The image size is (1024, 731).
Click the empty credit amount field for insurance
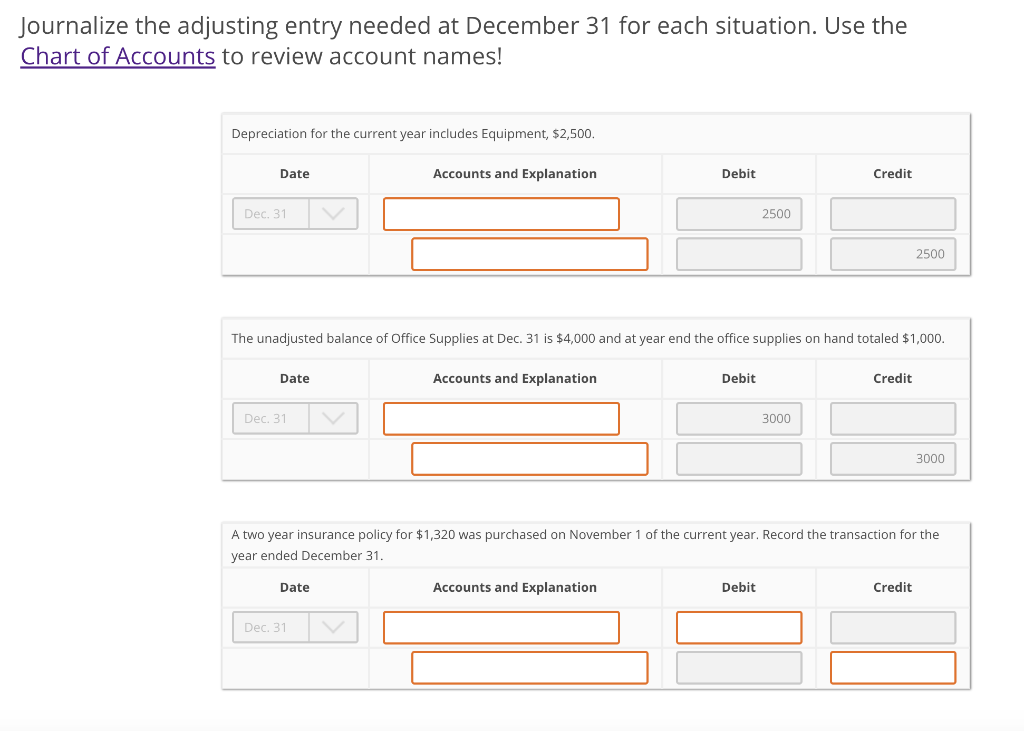click(x=892, y=667)
